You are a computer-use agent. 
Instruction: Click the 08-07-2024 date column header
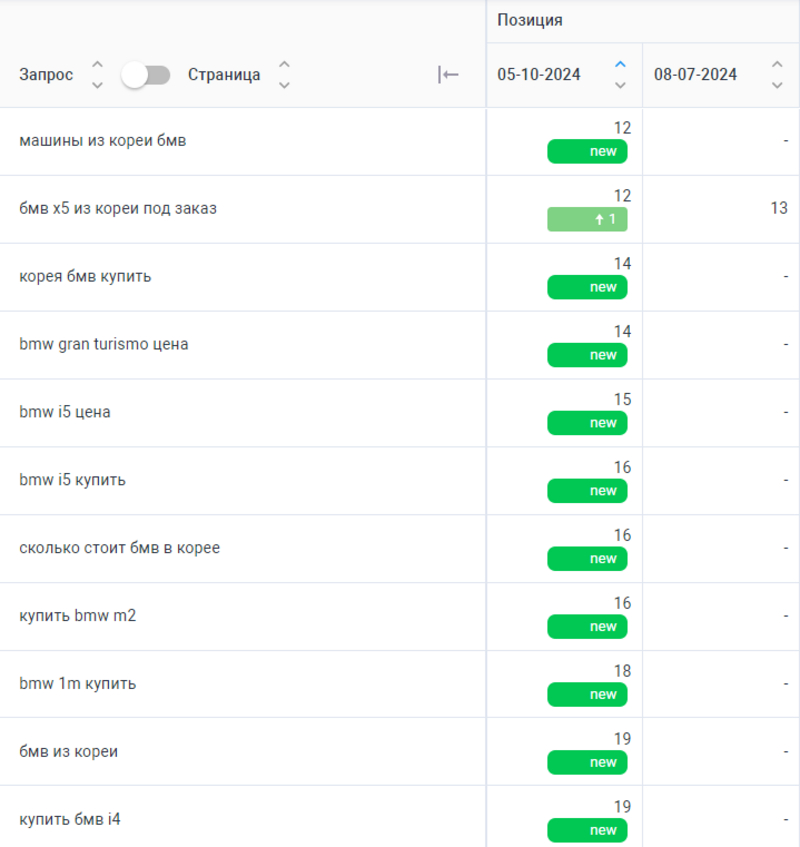[x=695, y=75]
